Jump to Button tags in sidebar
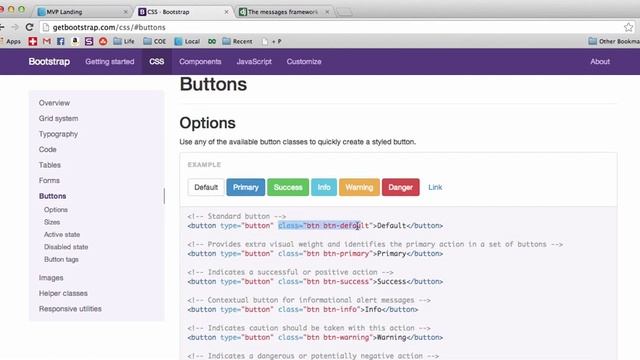This screenshot has width=640, height=360. tap(61, 259)
